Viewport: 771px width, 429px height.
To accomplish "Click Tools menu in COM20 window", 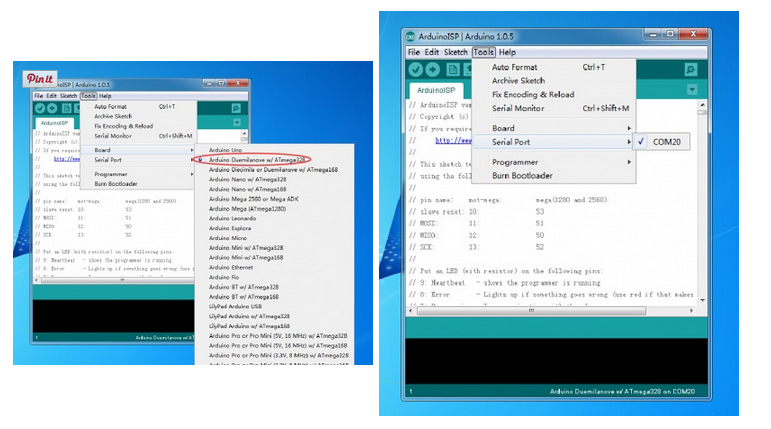I will pos(483,52).
